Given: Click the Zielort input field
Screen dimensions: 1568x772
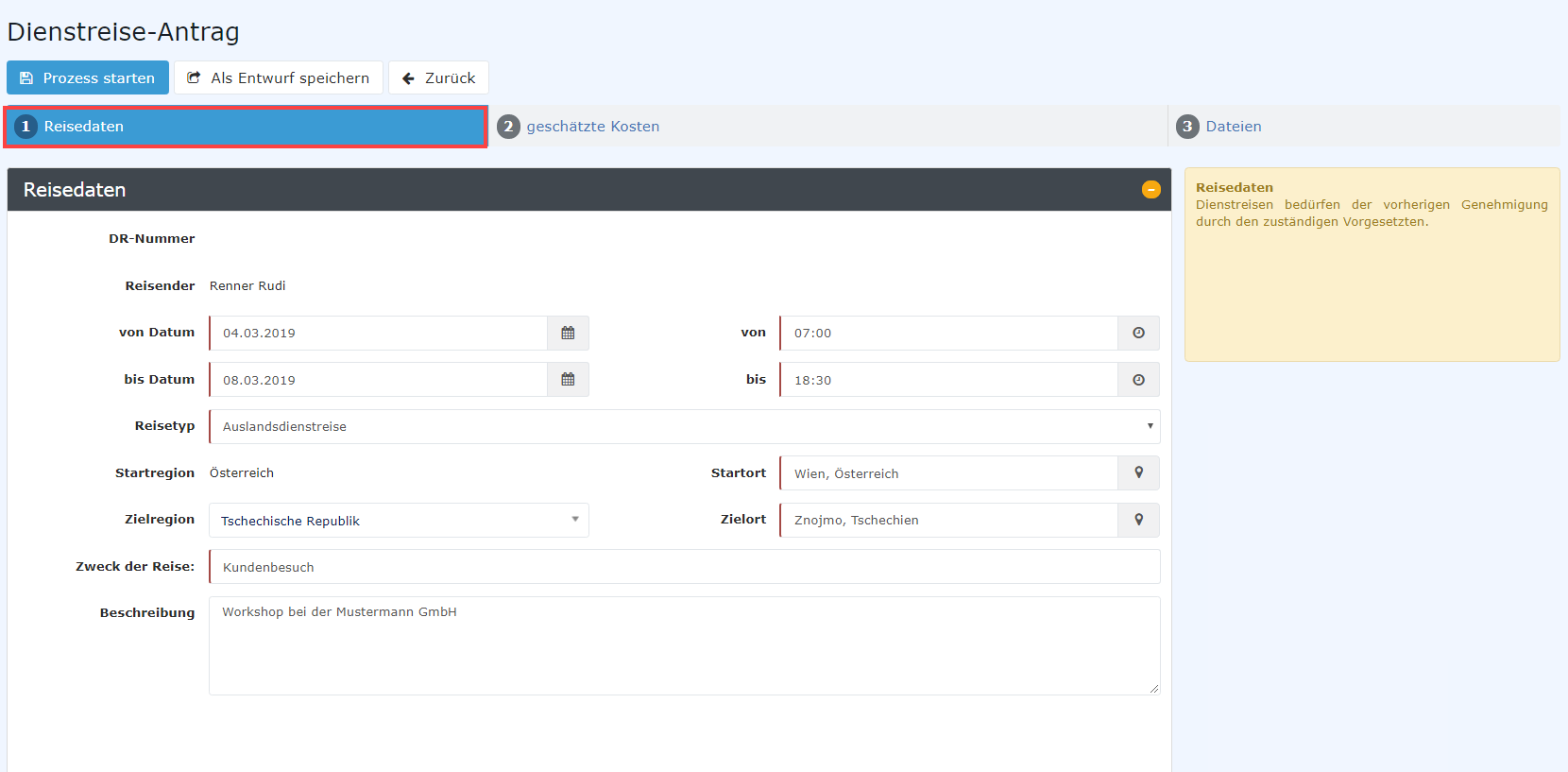Looking at the screenshot, I should [x=948, y=520].
